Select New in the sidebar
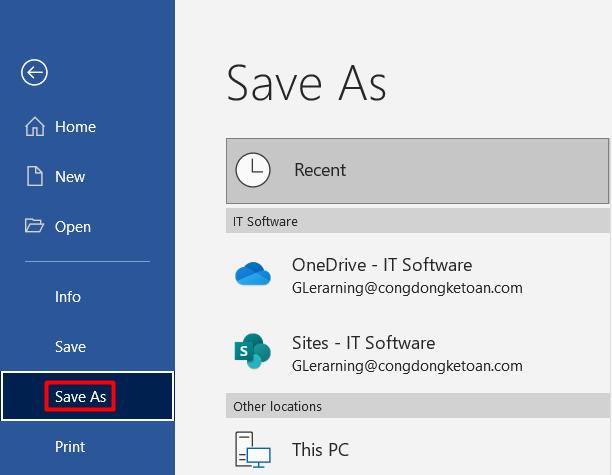 tap(87, 176)
